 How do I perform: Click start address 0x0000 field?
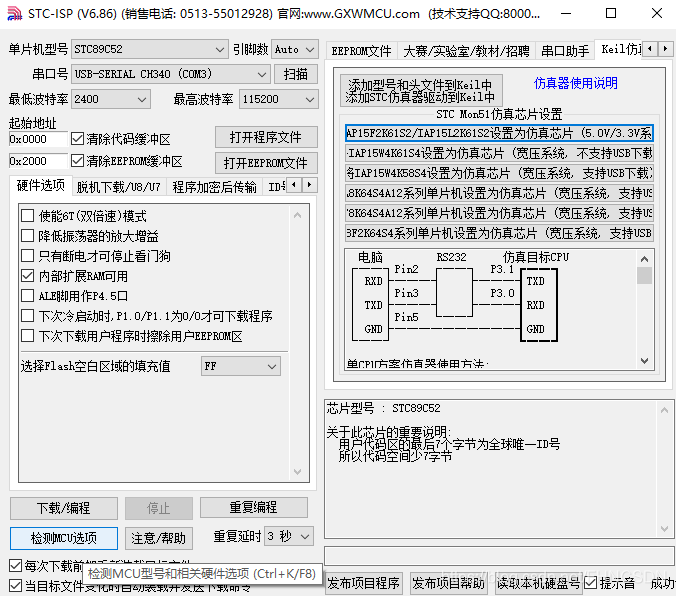38,139
